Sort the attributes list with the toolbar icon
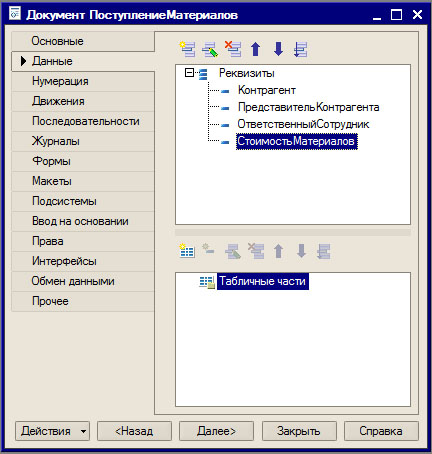Viewport: 432px width, 454px height. [300, 49]
